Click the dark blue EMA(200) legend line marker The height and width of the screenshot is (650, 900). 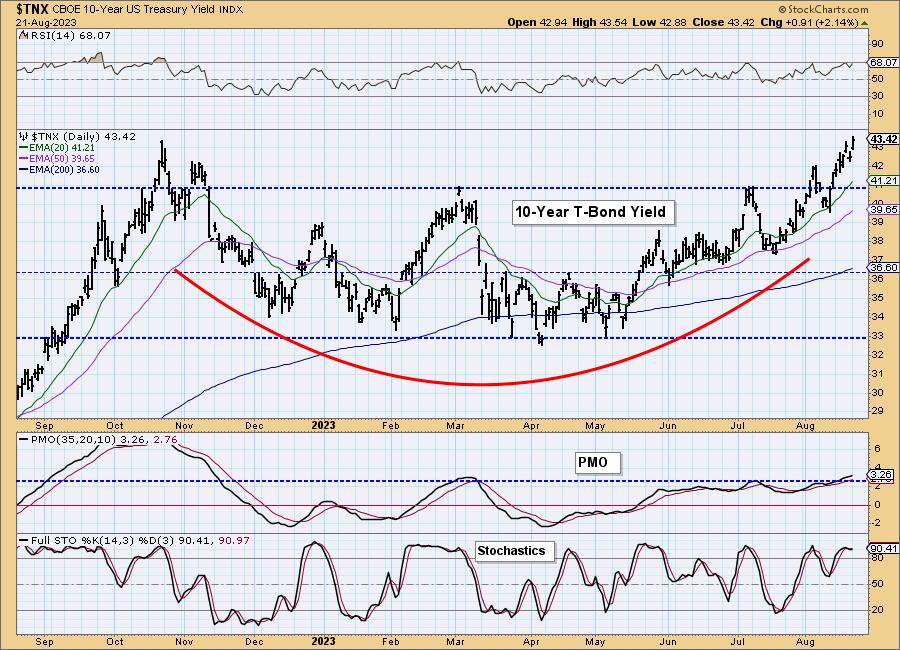click(23, 169)
